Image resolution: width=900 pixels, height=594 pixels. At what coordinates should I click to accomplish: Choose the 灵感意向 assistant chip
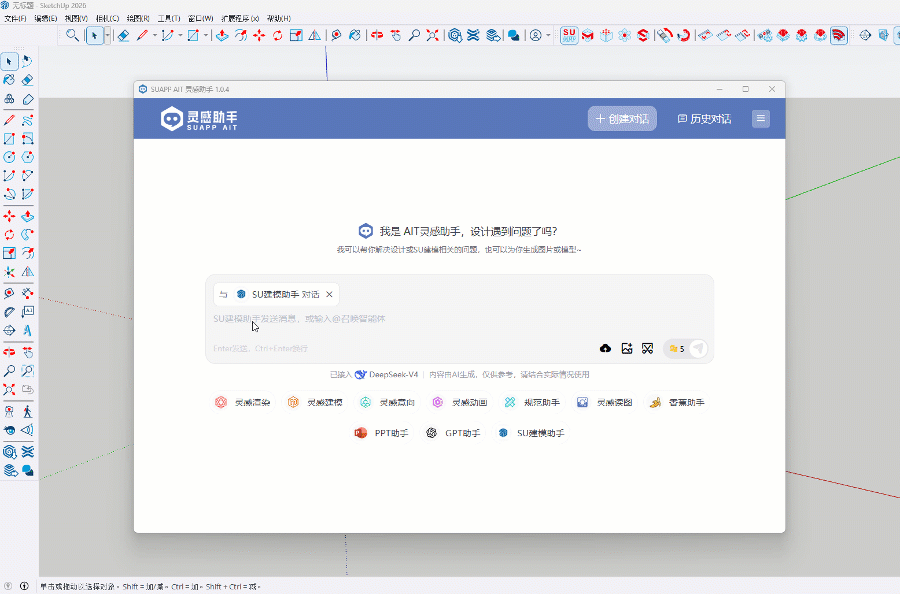(387, 402)
